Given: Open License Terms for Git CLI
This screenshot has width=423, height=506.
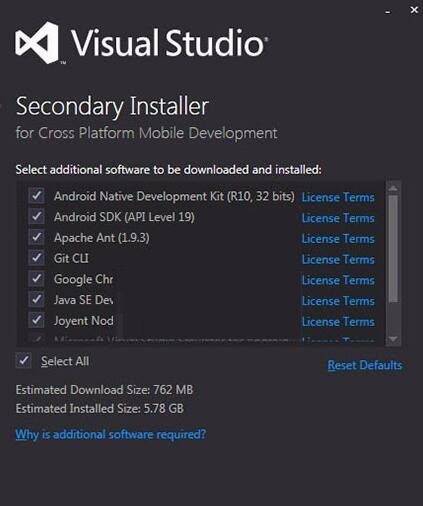Looking at the screenshot, I should point(338,259).
